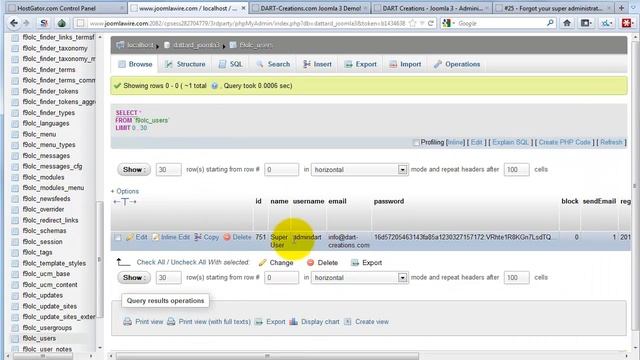Click the browser home icon
The height and width of the screenshot is (360, 640).
567,23
